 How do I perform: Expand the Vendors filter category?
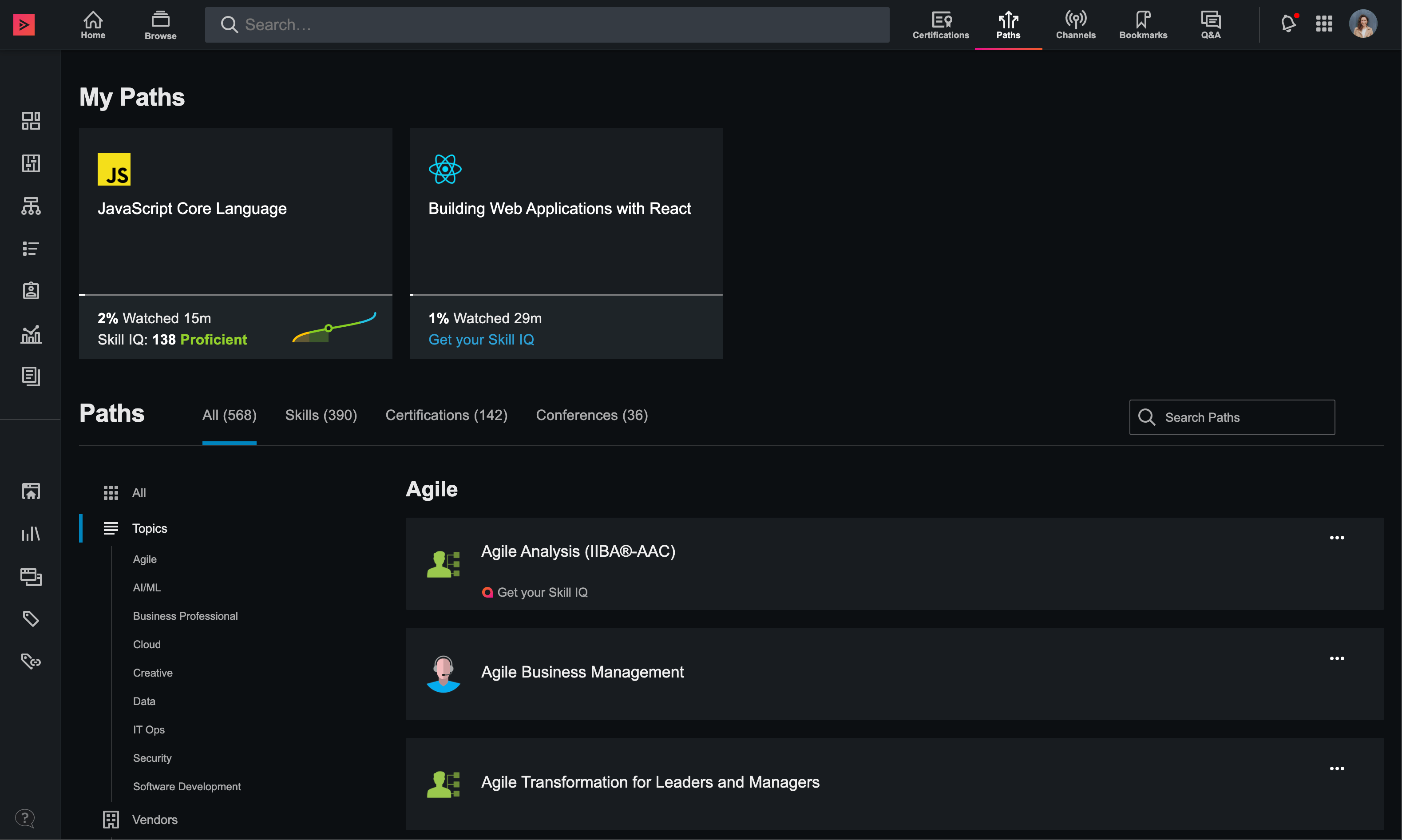(154, 819)
